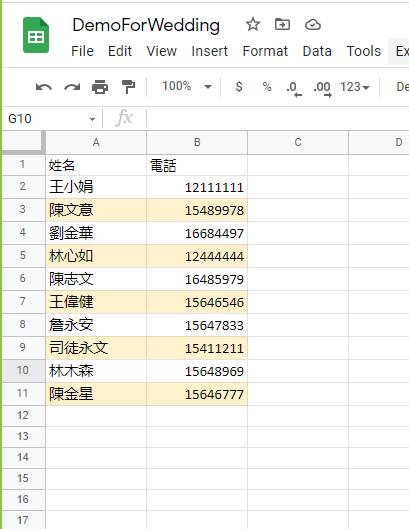The image size is (409, 529).
Task: Increase decimal places icon
Action: 322,89
